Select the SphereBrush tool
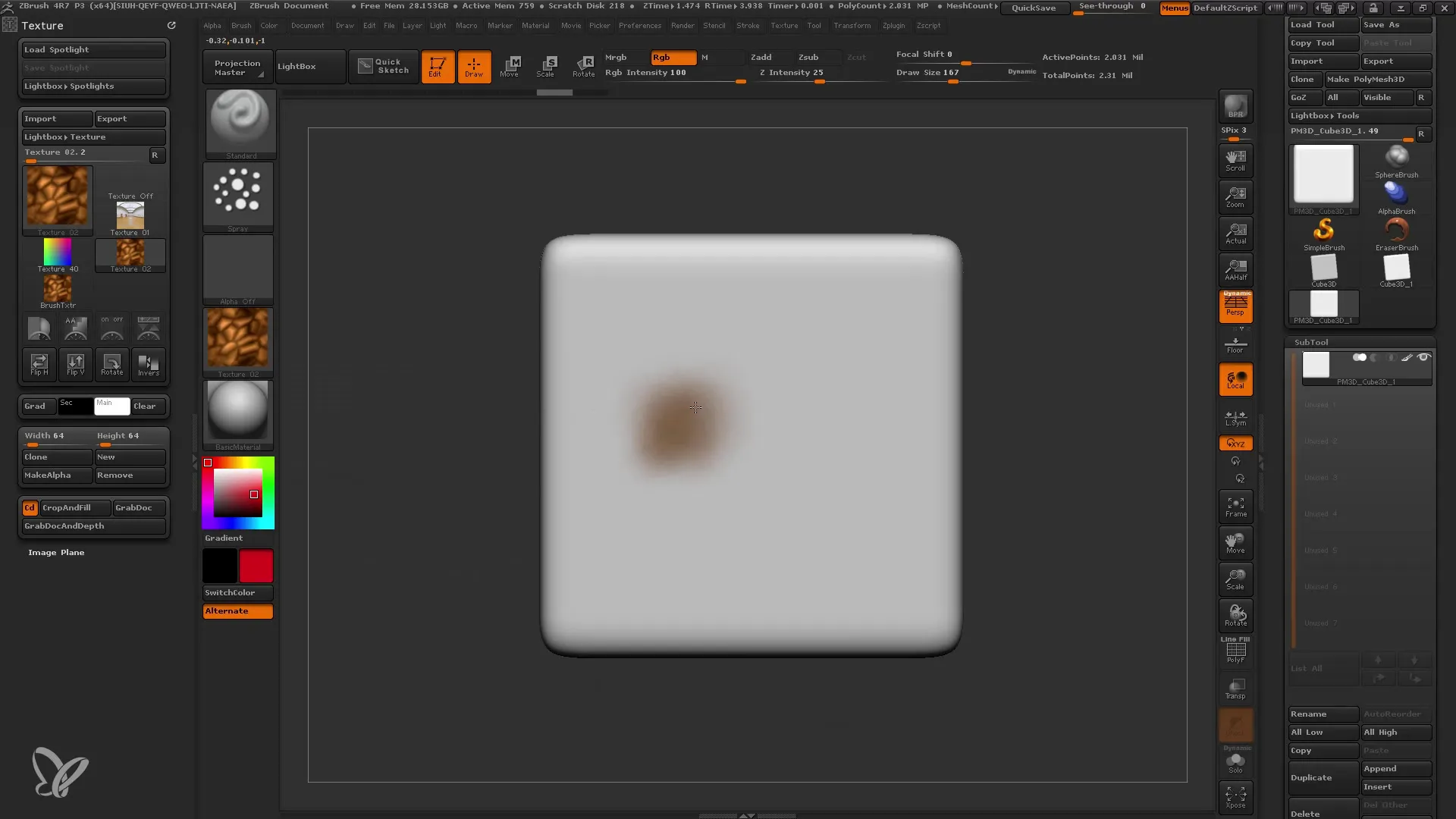 point(1396,161)
